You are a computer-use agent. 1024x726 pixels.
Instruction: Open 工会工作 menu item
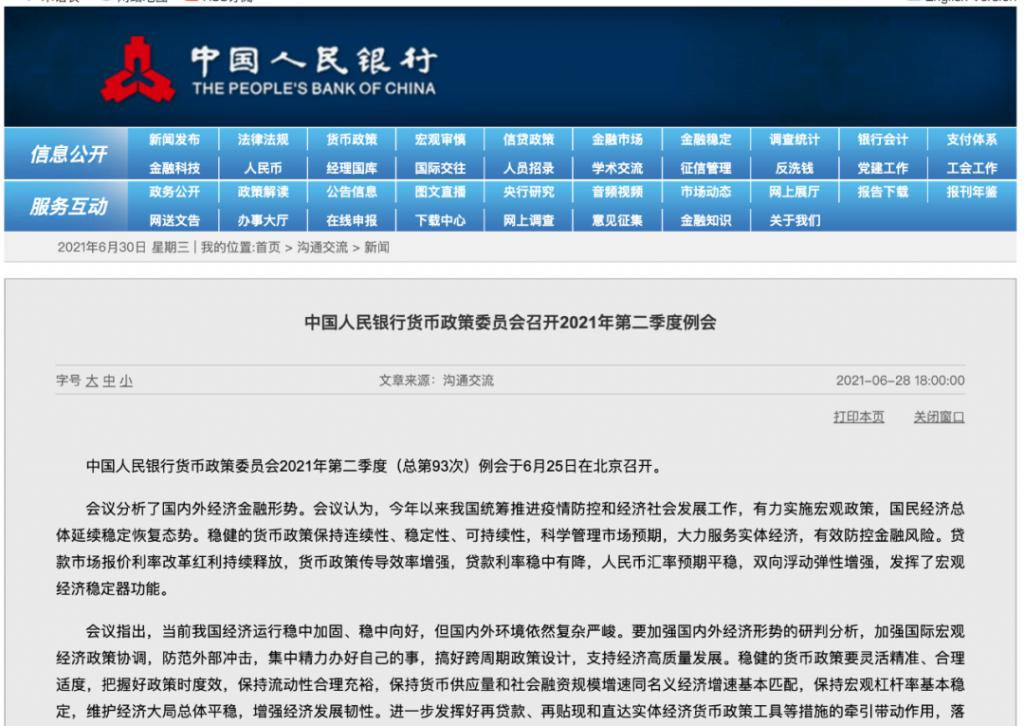(972, 168)
